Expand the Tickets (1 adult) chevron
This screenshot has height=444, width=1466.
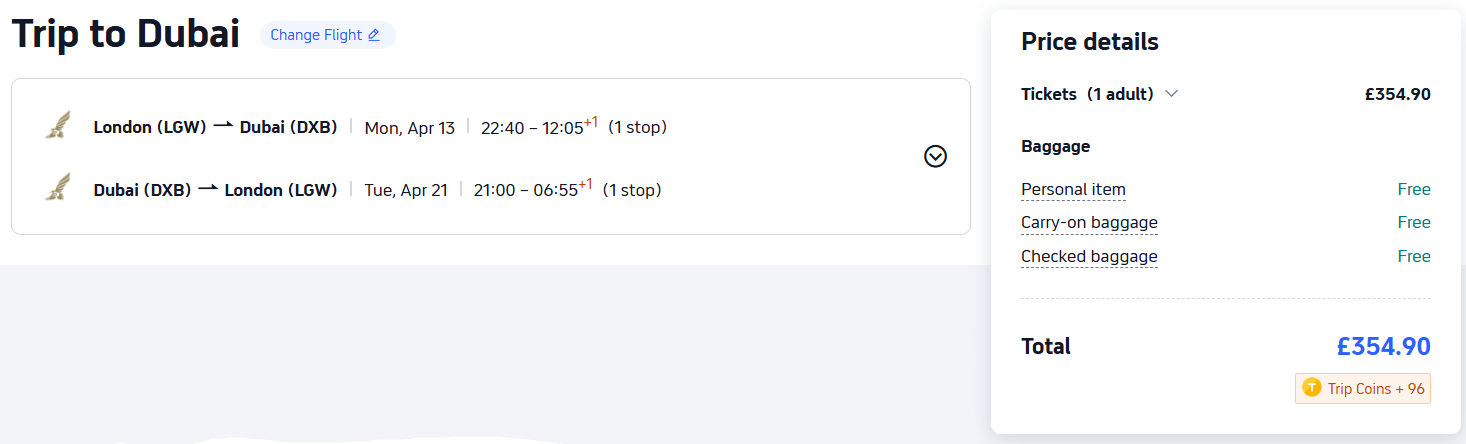[x=1172, y=94]
